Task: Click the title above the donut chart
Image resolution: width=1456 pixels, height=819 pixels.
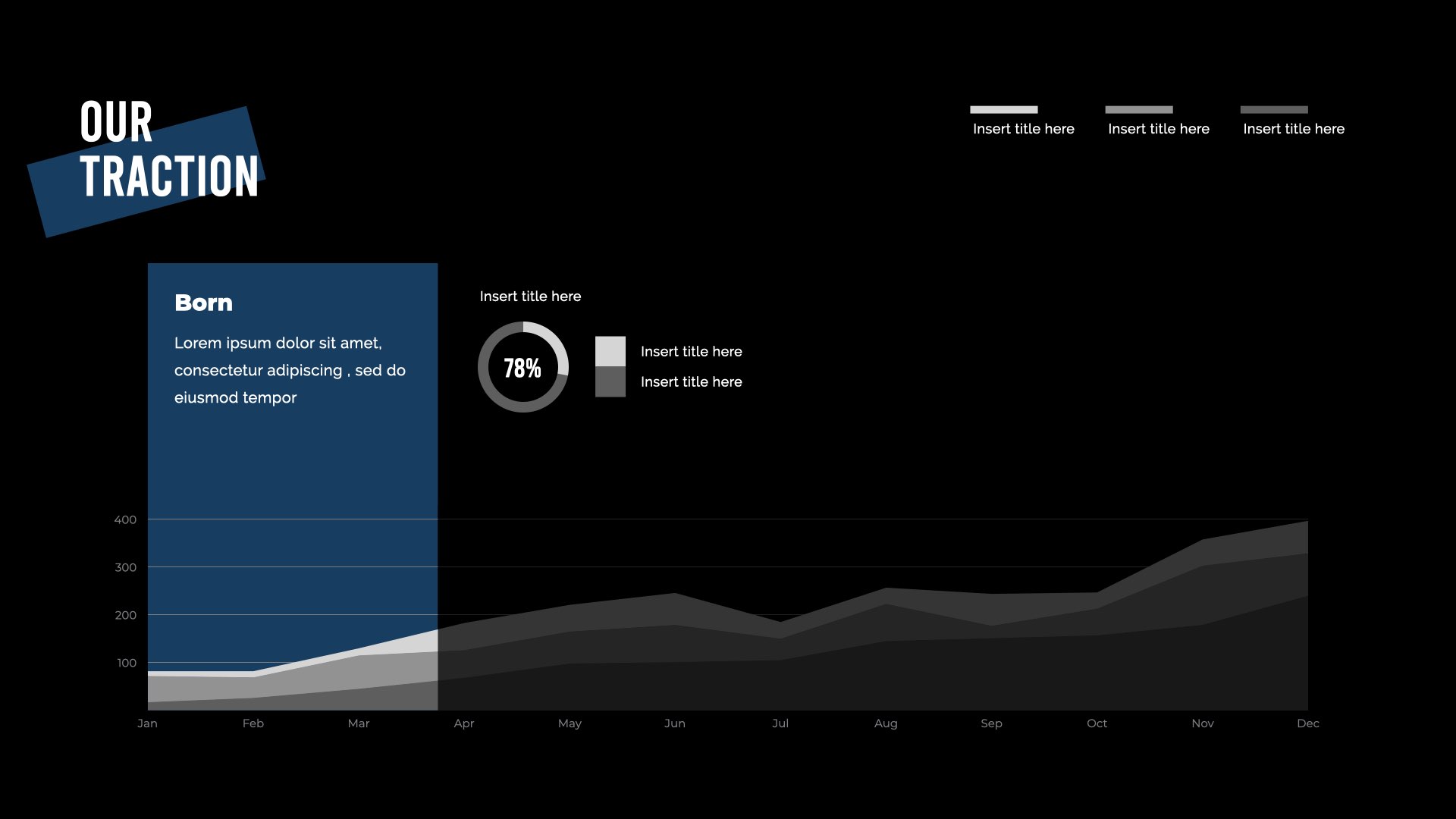Action: coord(530,297)
